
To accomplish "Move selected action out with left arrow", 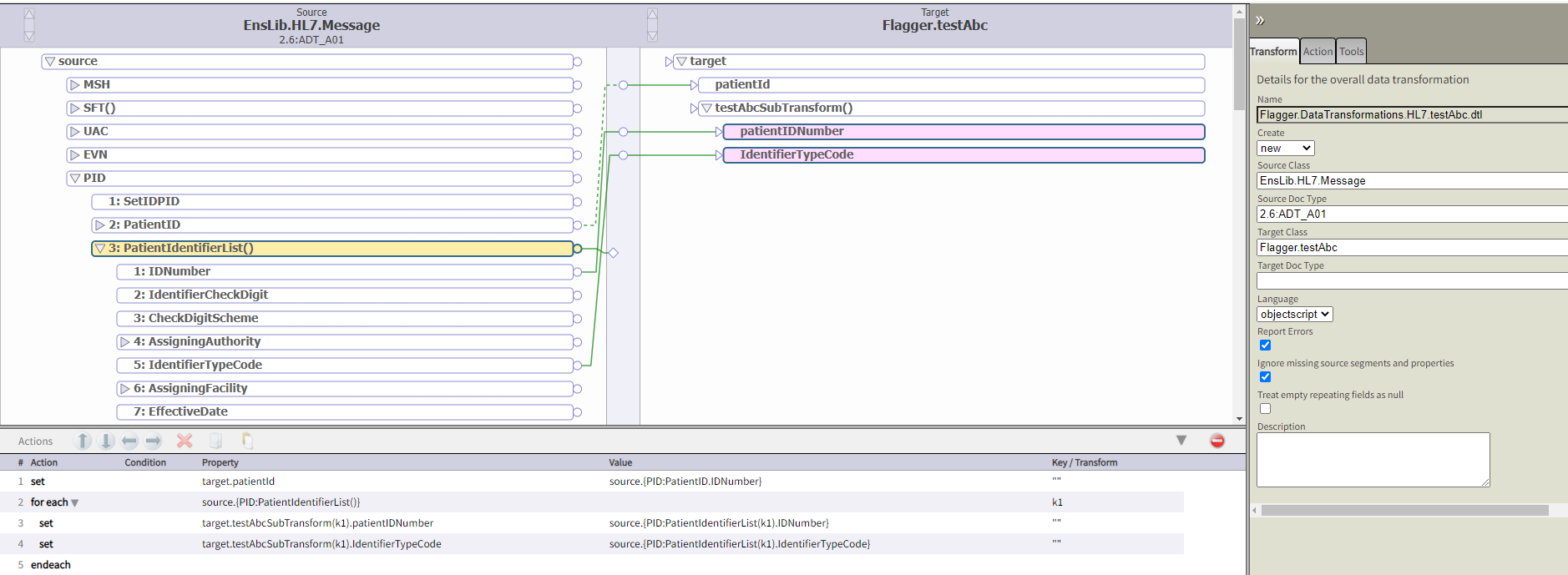I will coord(129,441).
